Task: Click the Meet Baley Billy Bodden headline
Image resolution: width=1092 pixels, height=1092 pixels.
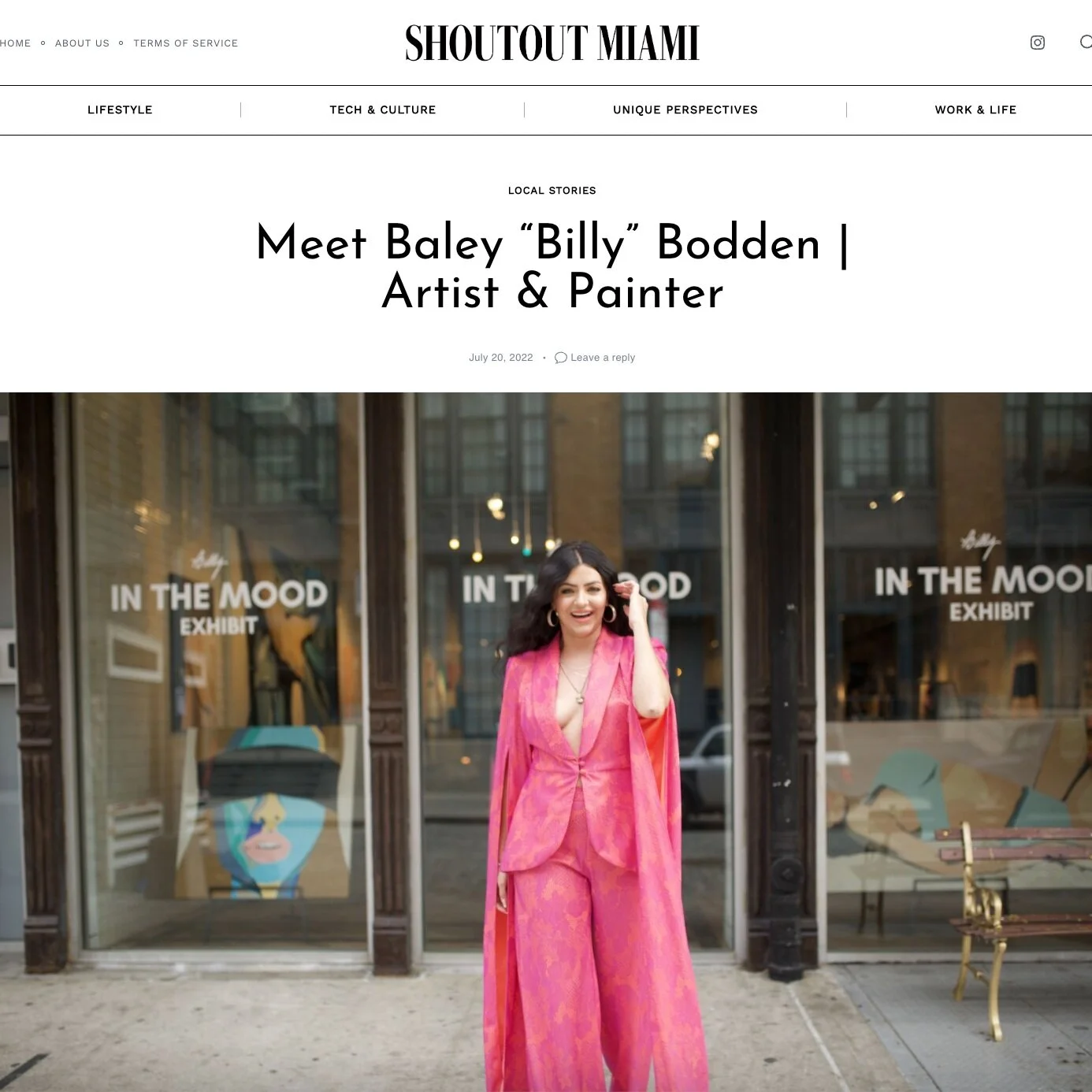Action: coord(552,266)
